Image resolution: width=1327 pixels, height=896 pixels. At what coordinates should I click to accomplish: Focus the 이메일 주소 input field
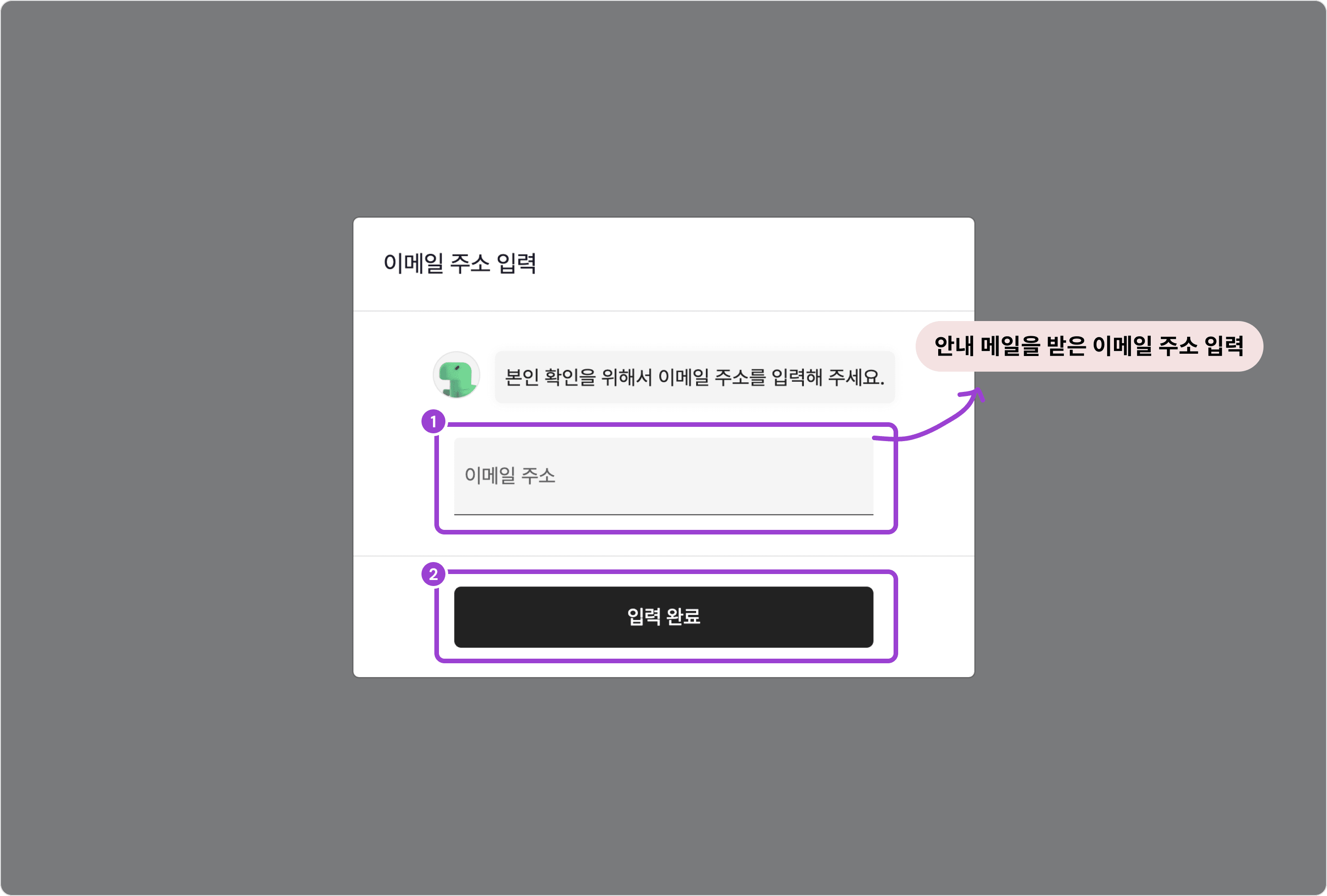[x=663, y=476]
